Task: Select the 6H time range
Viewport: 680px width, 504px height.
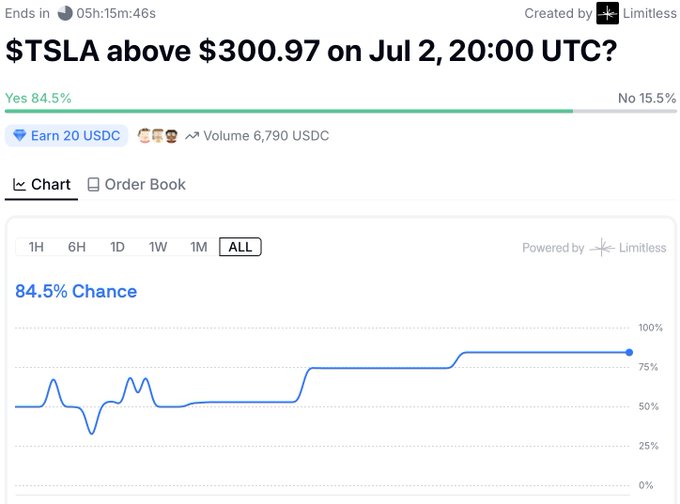Action: 77,247
